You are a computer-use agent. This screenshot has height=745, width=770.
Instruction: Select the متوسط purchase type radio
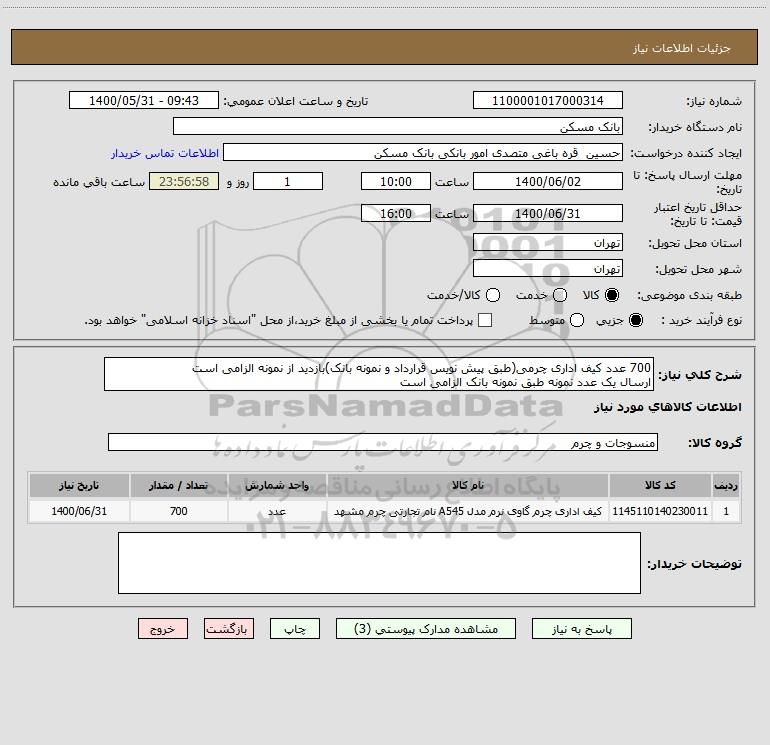577,320
